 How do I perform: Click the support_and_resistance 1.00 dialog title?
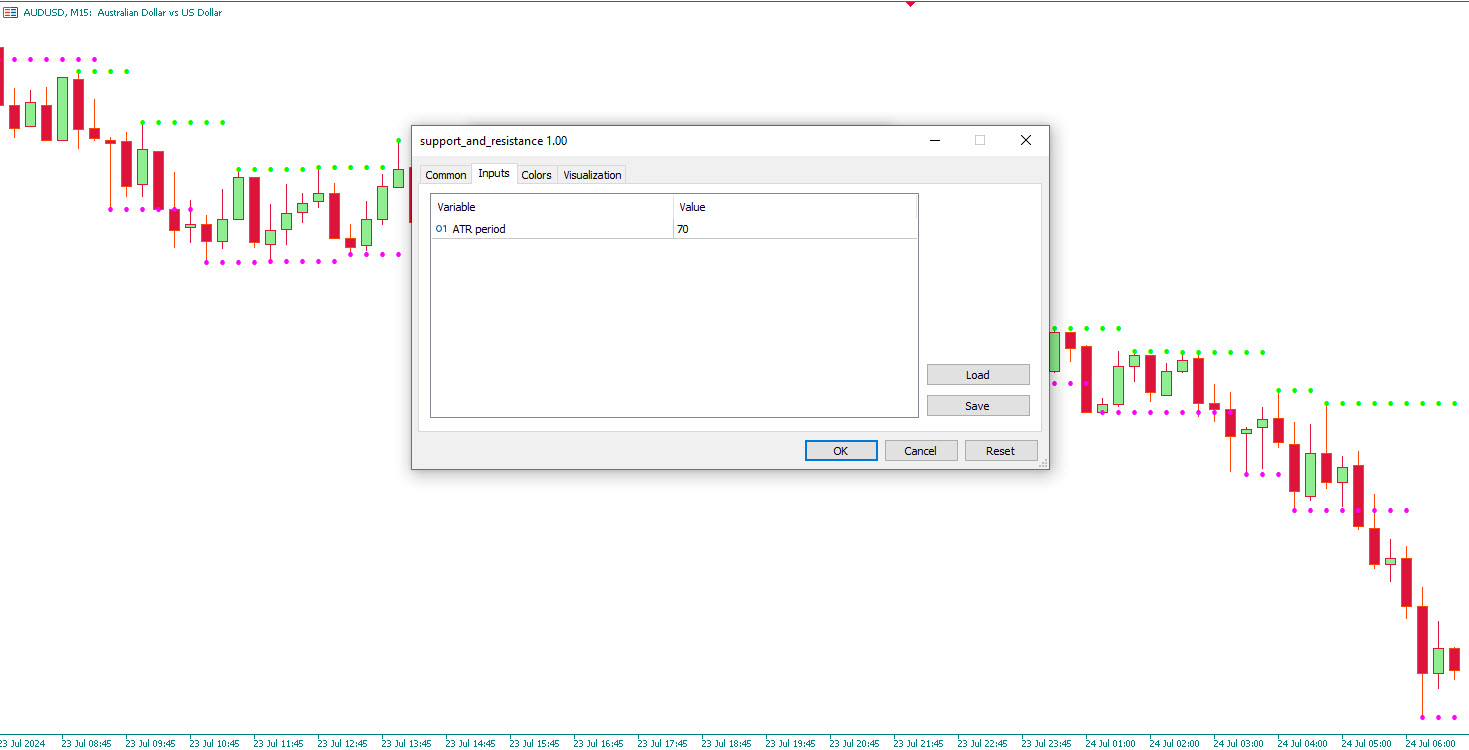[494, 141]
